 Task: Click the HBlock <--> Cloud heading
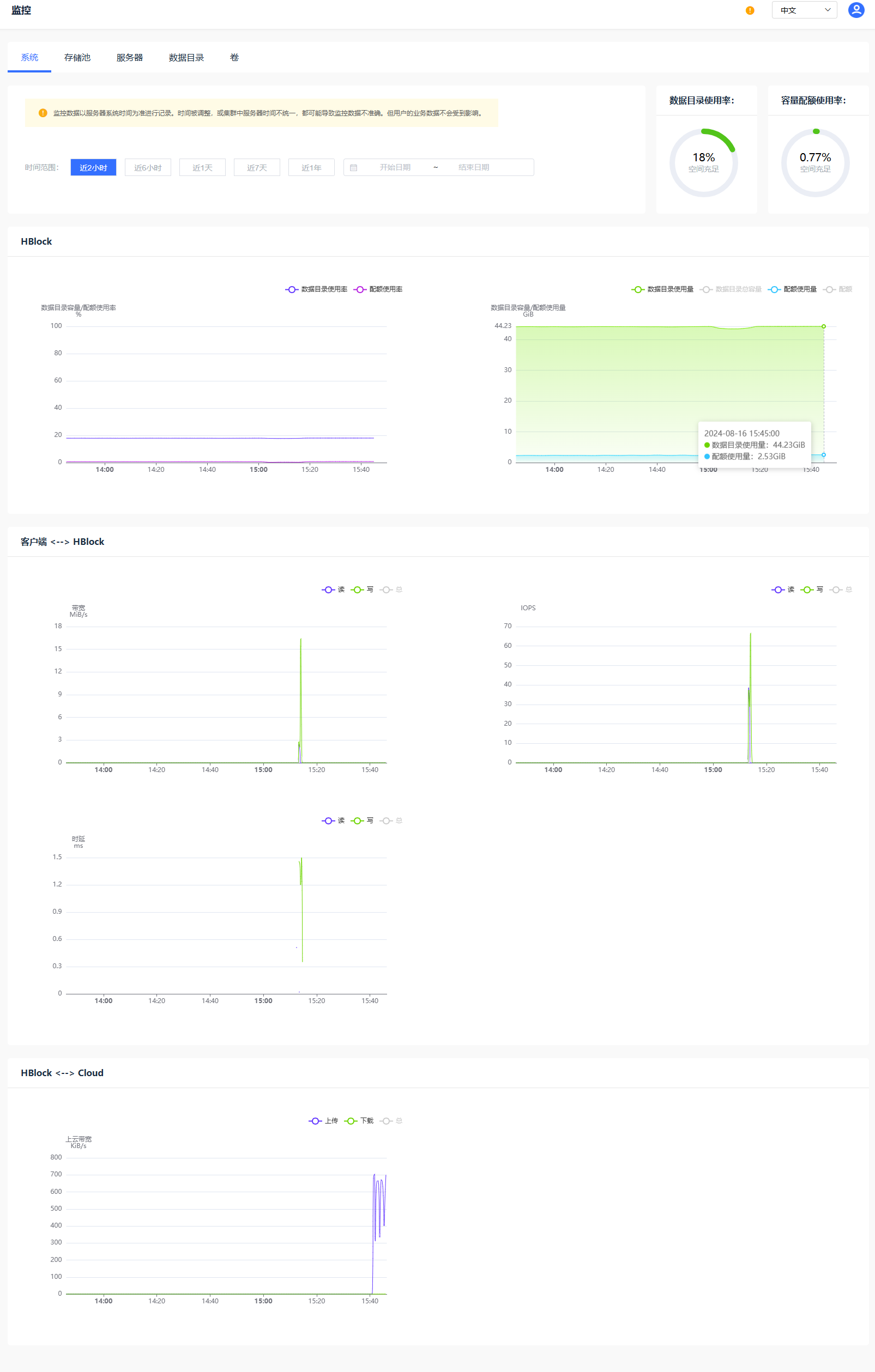click(62, 1072)
